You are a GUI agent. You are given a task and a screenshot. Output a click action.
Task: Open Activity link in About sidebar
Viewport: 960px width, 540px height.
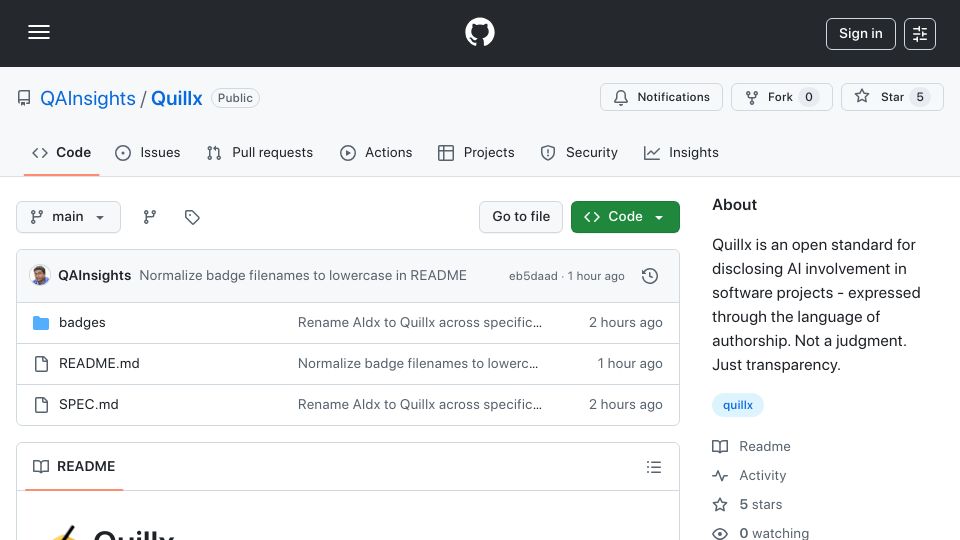pyautogui.click(x=749, y=476)
